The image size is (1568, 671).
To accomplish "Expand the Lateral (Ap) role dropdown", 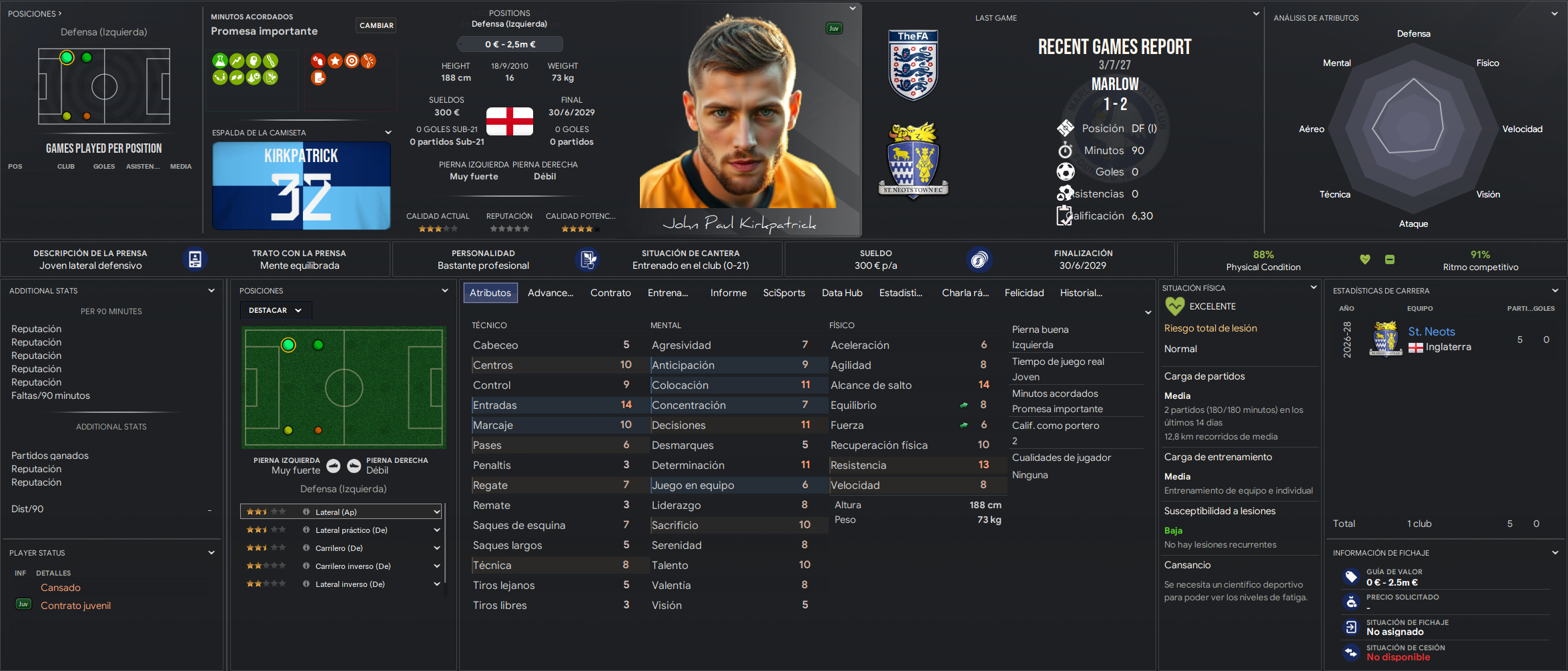I will [437, 512].
